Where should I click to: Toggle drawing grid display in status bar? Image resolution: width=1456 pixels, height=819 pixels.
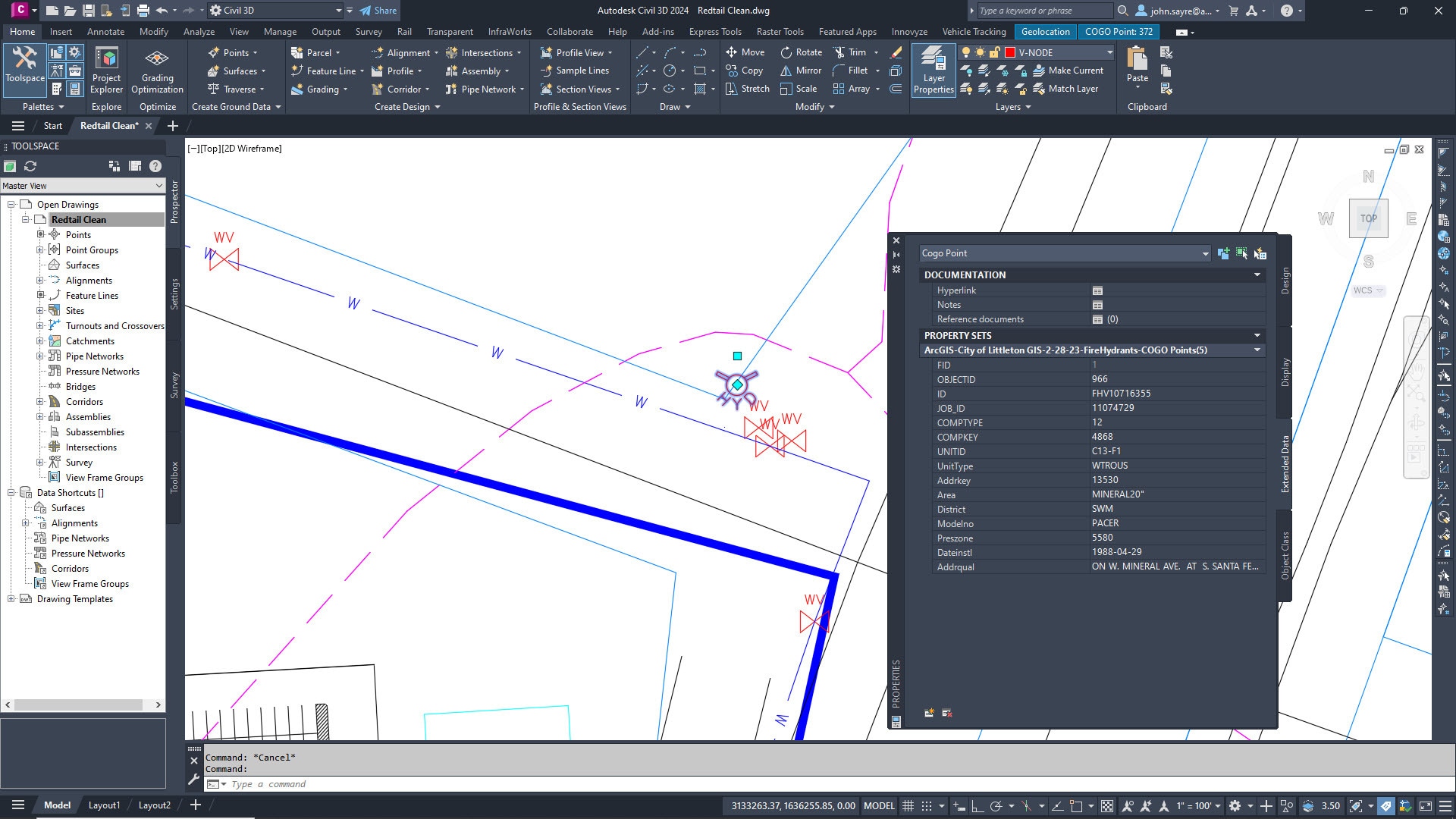coord(908,805)
